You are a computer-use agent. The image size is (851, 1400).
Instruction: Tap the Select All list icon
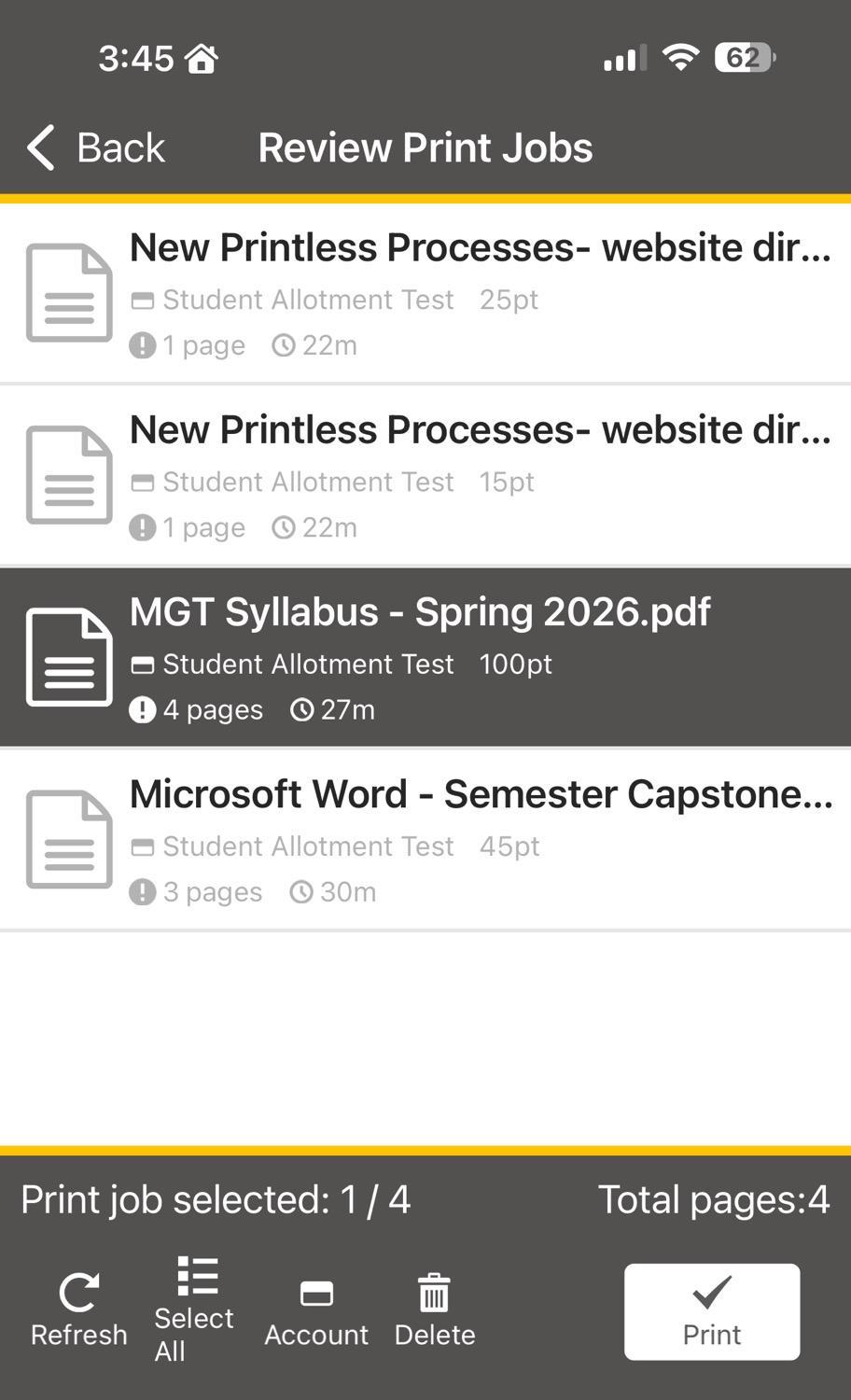193,1274
